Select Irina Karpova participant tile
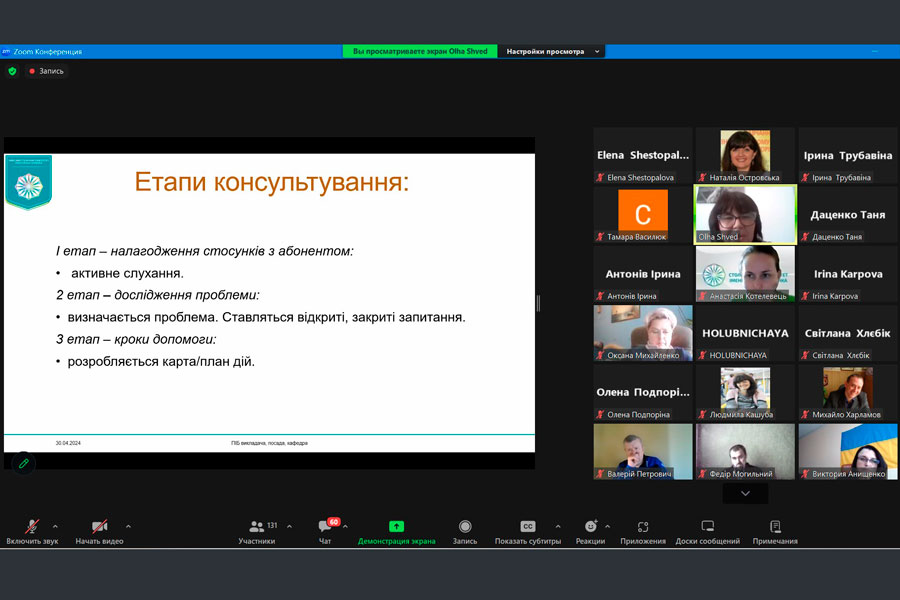This screenshot has width=900, height=600. point(848,274)
